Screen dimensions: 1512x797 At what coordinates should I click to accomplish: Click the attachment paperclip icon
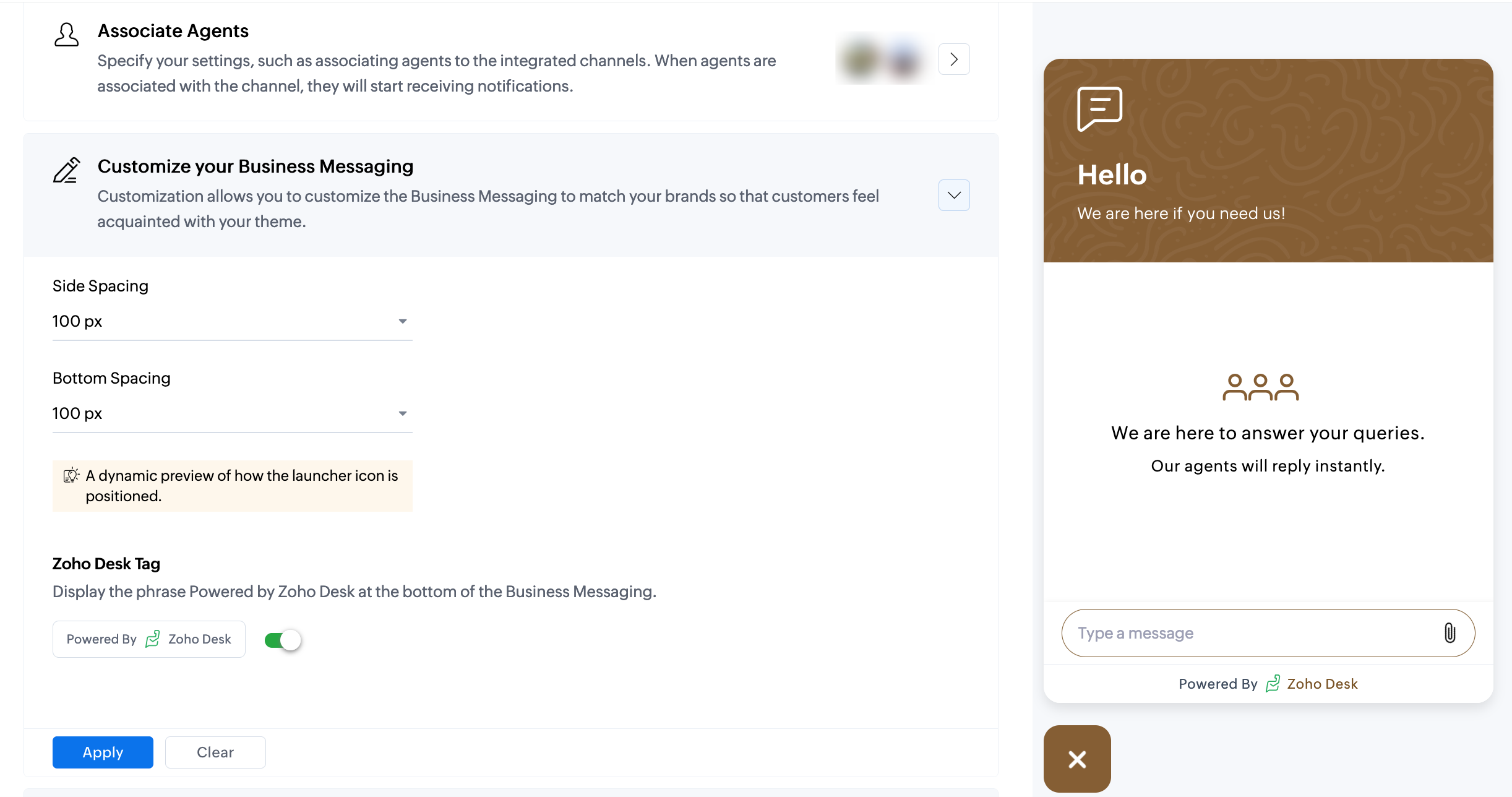pos(1450,632)
